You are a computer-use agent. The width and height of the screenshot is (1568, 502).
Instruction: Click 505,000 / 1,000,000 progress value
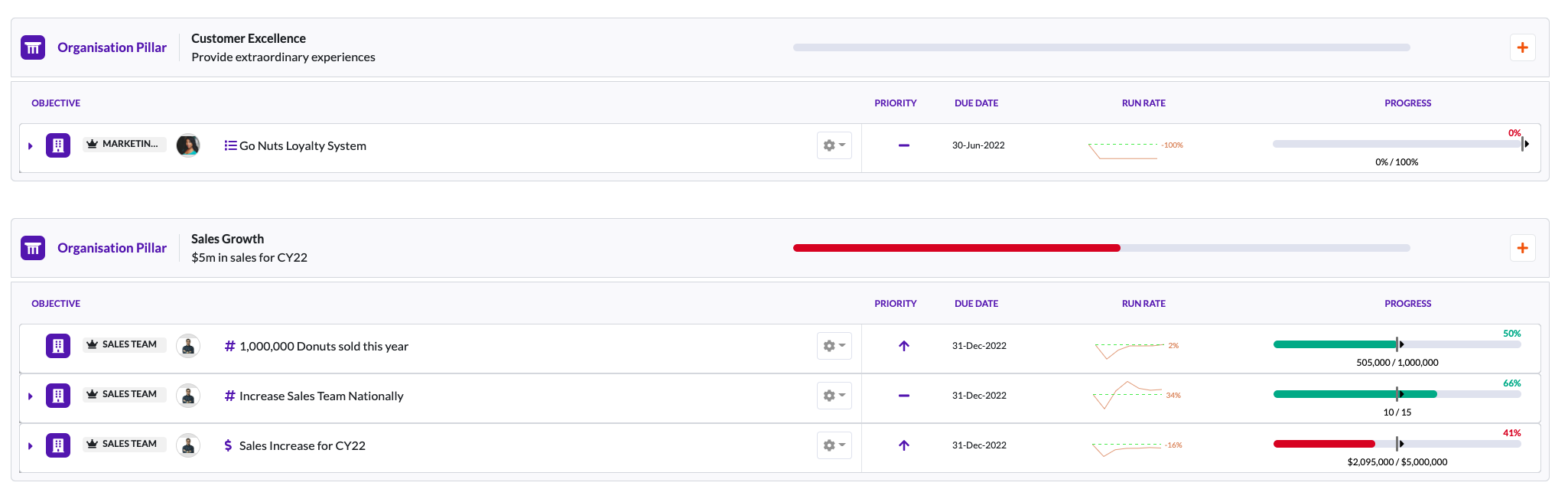[x=1397, y=363]
